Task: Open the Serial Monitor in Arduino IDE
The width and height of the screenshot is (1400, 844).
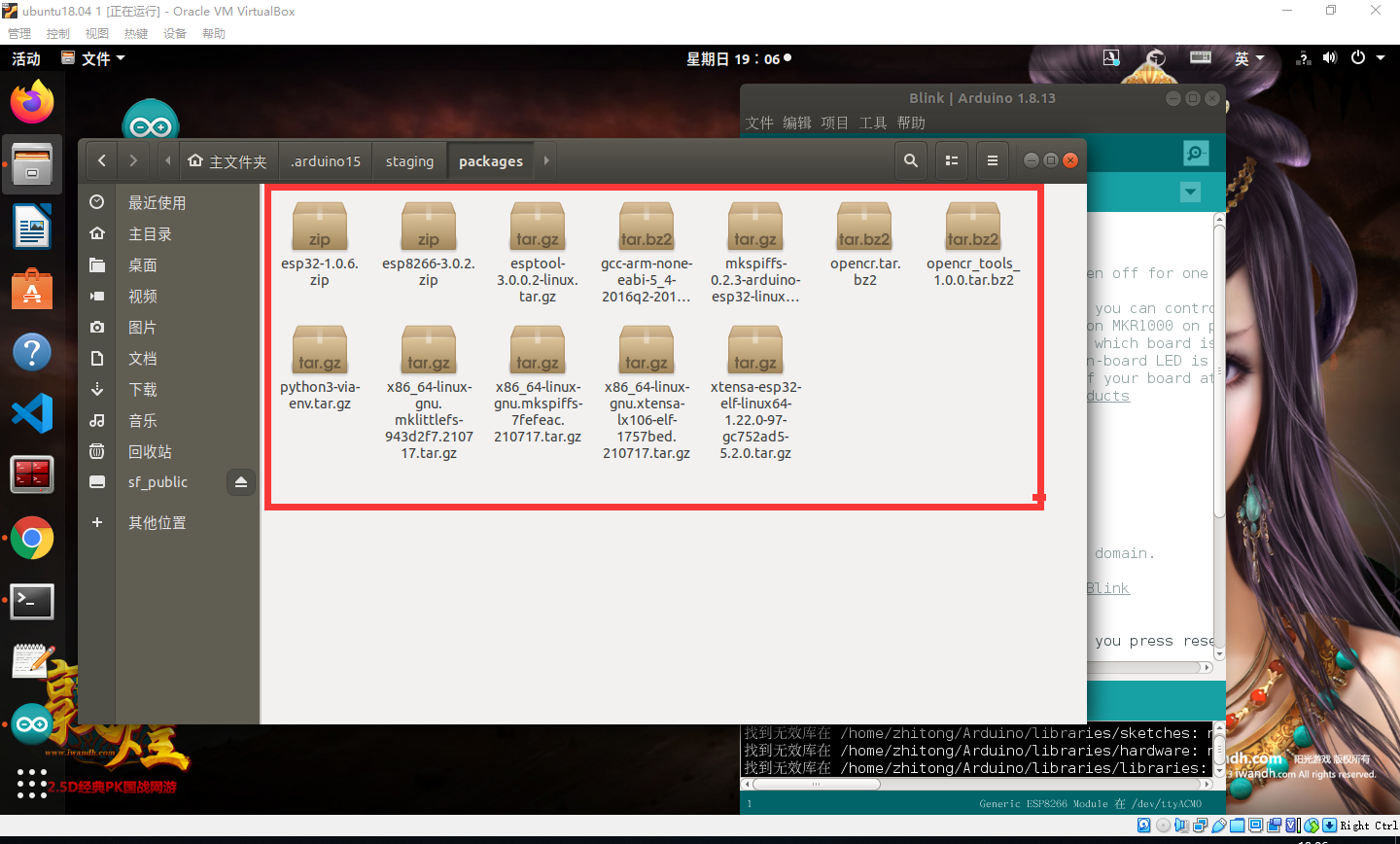Action: coord(1195,153)
